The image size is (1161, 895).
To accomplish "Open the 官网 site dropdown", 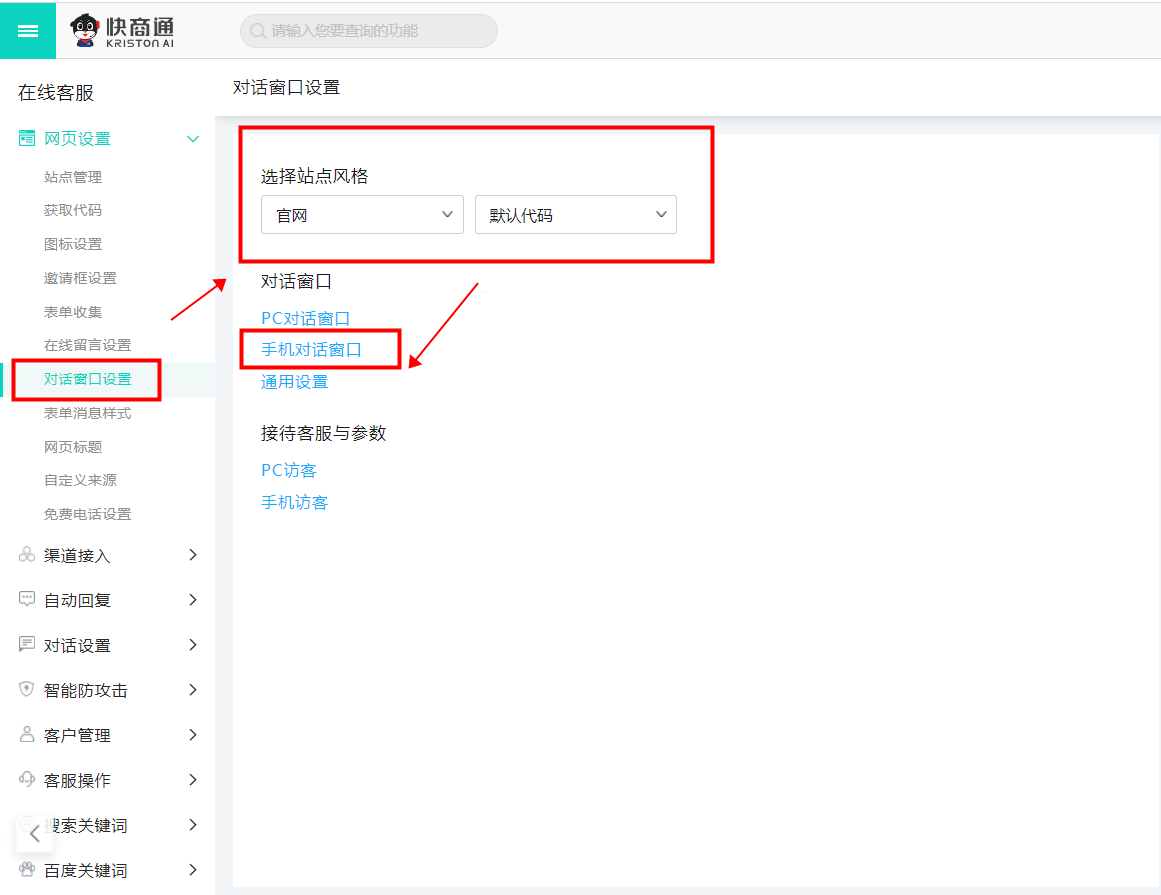I will (362, 215).
